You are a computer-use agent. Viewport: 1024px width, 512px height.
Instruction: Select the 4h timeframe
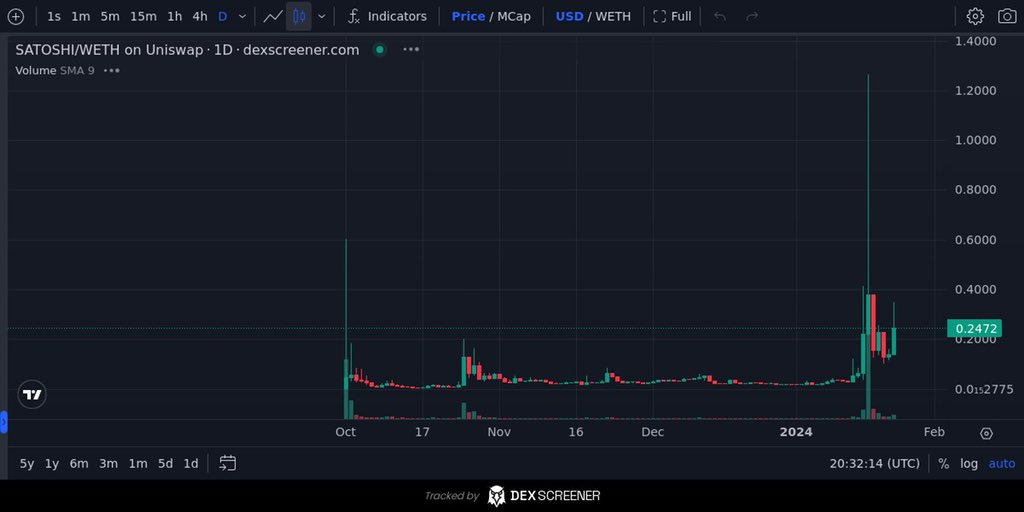200,16
